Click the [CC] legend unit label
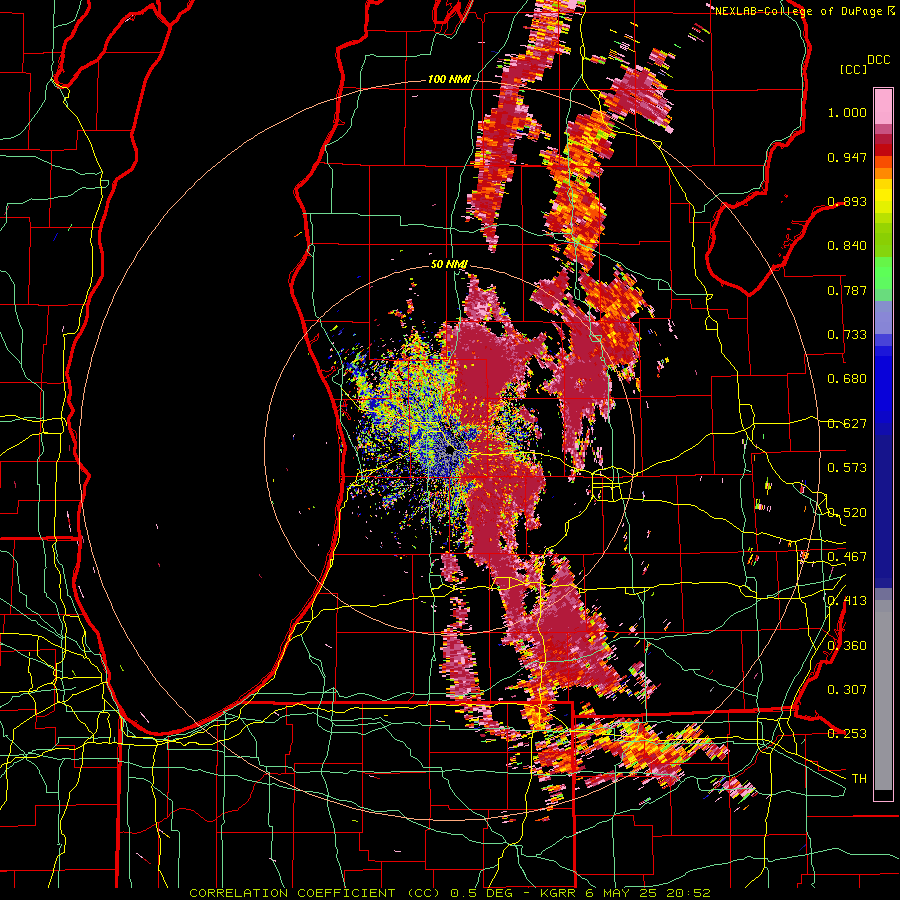The width and height of the screenshot is (900, 900). [853, 69]
